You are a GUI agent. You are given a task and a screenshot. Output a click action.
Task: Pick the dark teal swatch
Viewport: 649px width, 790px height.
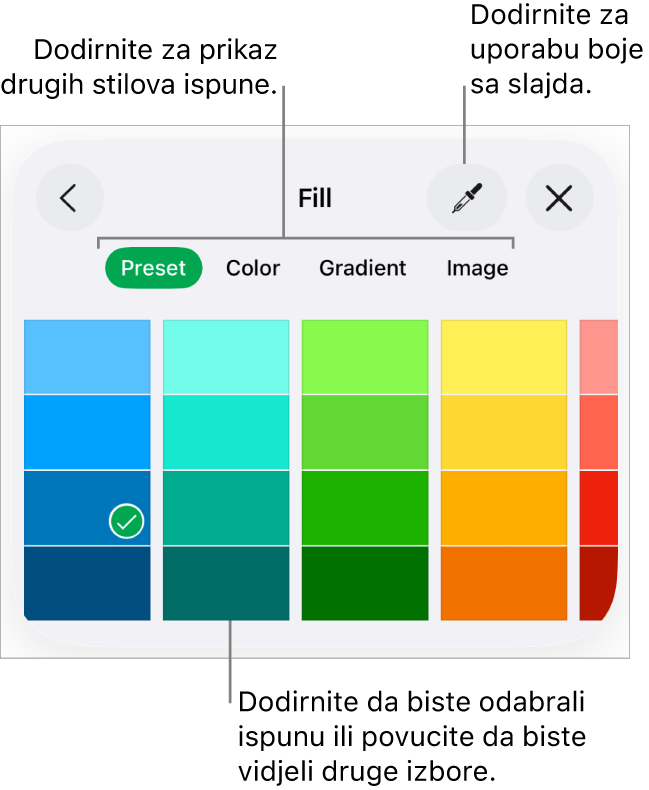click(226, 583)
